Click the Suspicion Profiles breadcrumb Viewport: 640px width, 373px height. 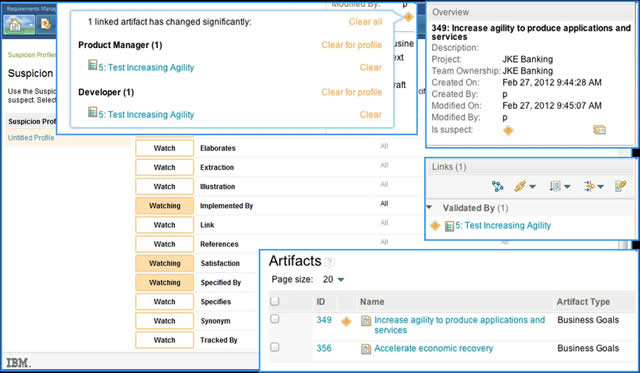(32, 55)
